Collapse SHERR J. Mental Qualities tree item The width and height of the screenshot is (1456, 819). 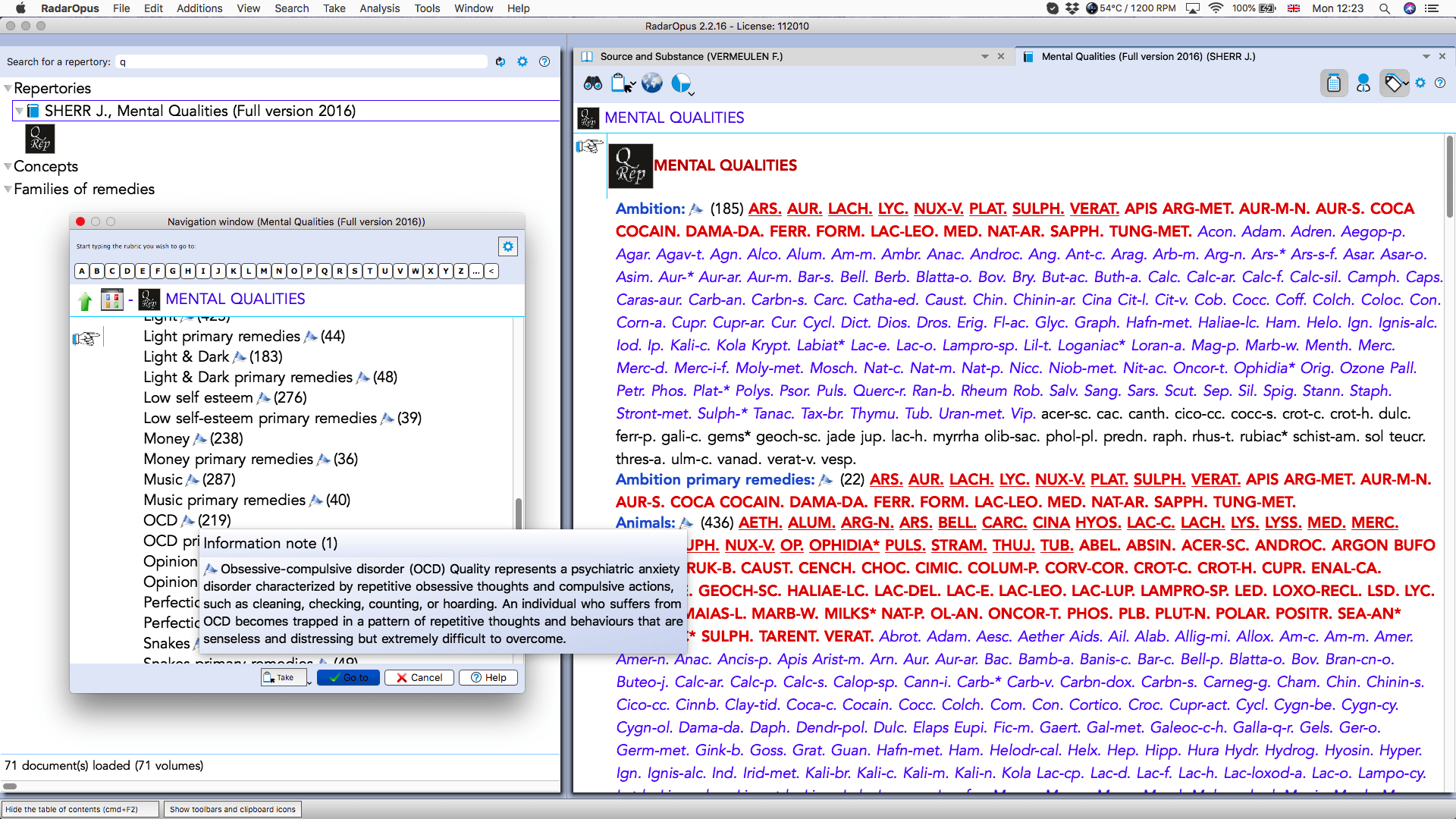point(19,111)
